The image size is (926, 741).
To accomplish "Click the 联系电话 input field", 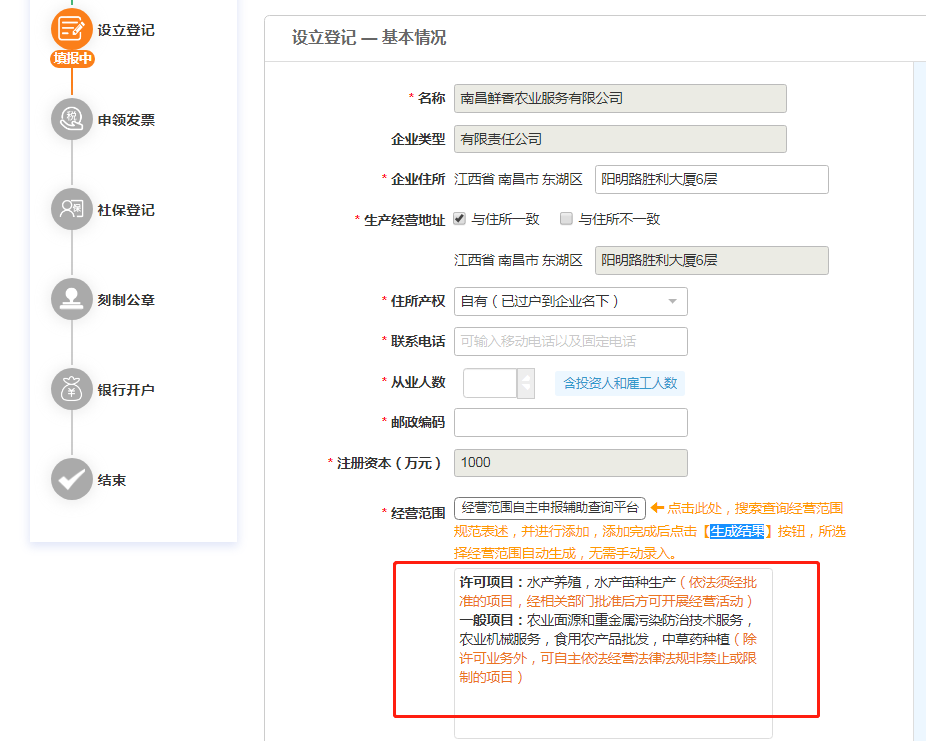I will click(570, 341).
